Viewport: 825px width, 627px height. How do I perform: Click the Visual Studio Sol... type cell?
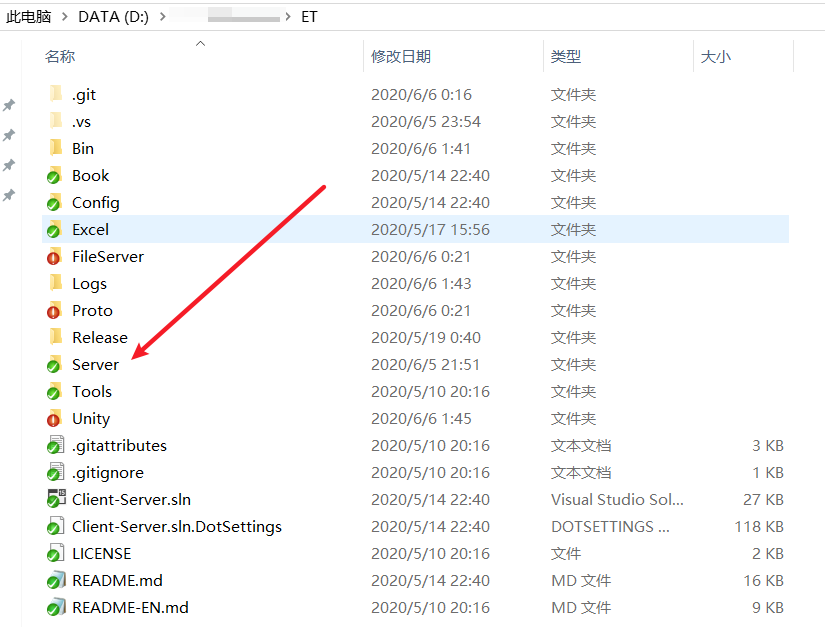pyautogui.click(x=617, y=499)
